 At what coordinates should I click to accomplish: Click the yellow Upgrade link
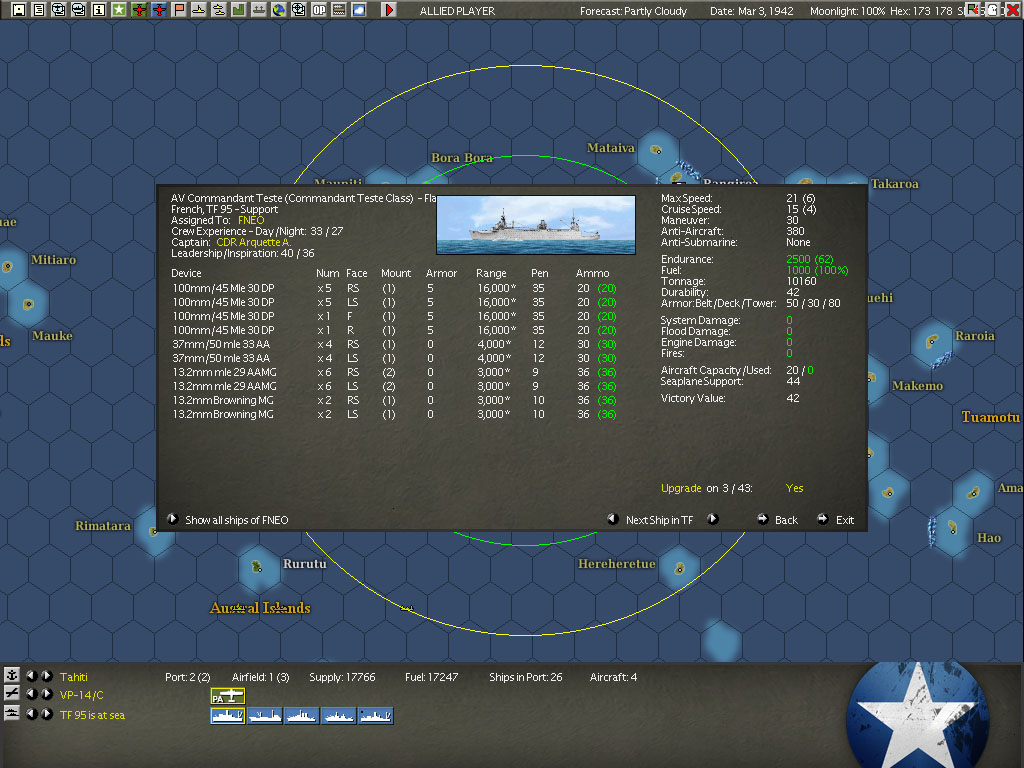coord(680,488)
